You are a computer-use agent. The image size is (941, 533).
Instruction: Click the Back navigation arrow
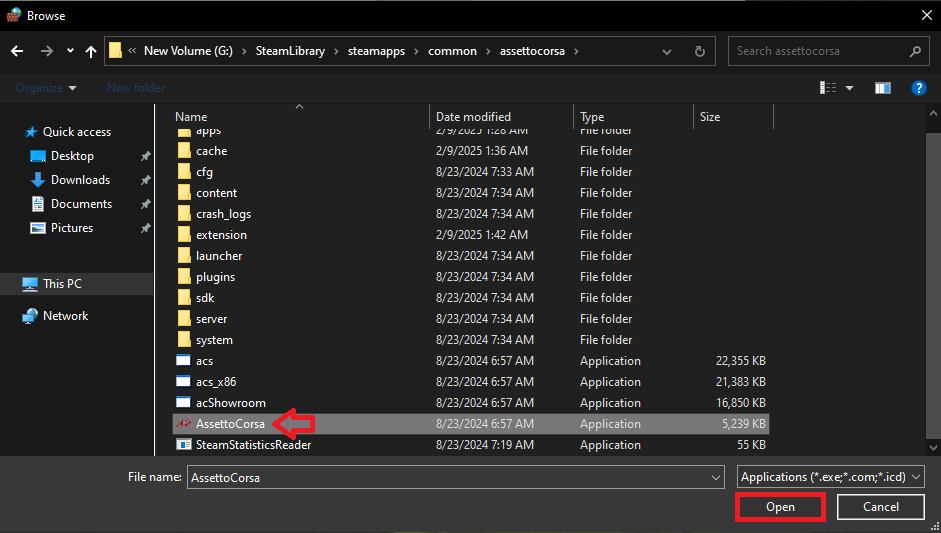coord(17,51)
